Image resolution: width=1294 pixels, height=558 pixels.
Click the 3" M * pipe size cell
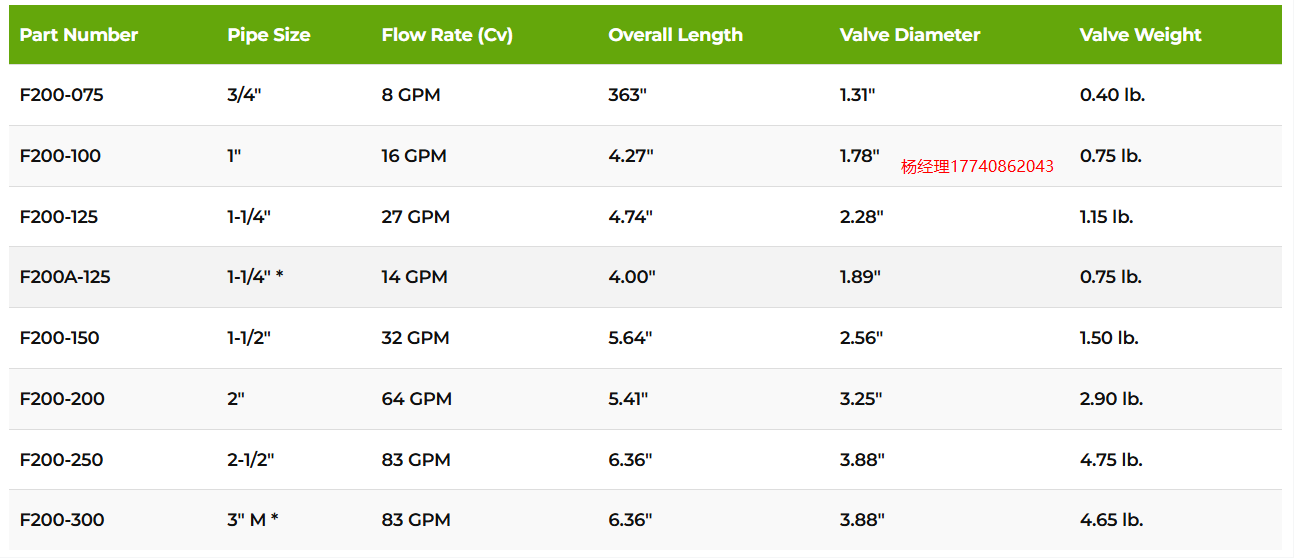click(x=253, y=520)
